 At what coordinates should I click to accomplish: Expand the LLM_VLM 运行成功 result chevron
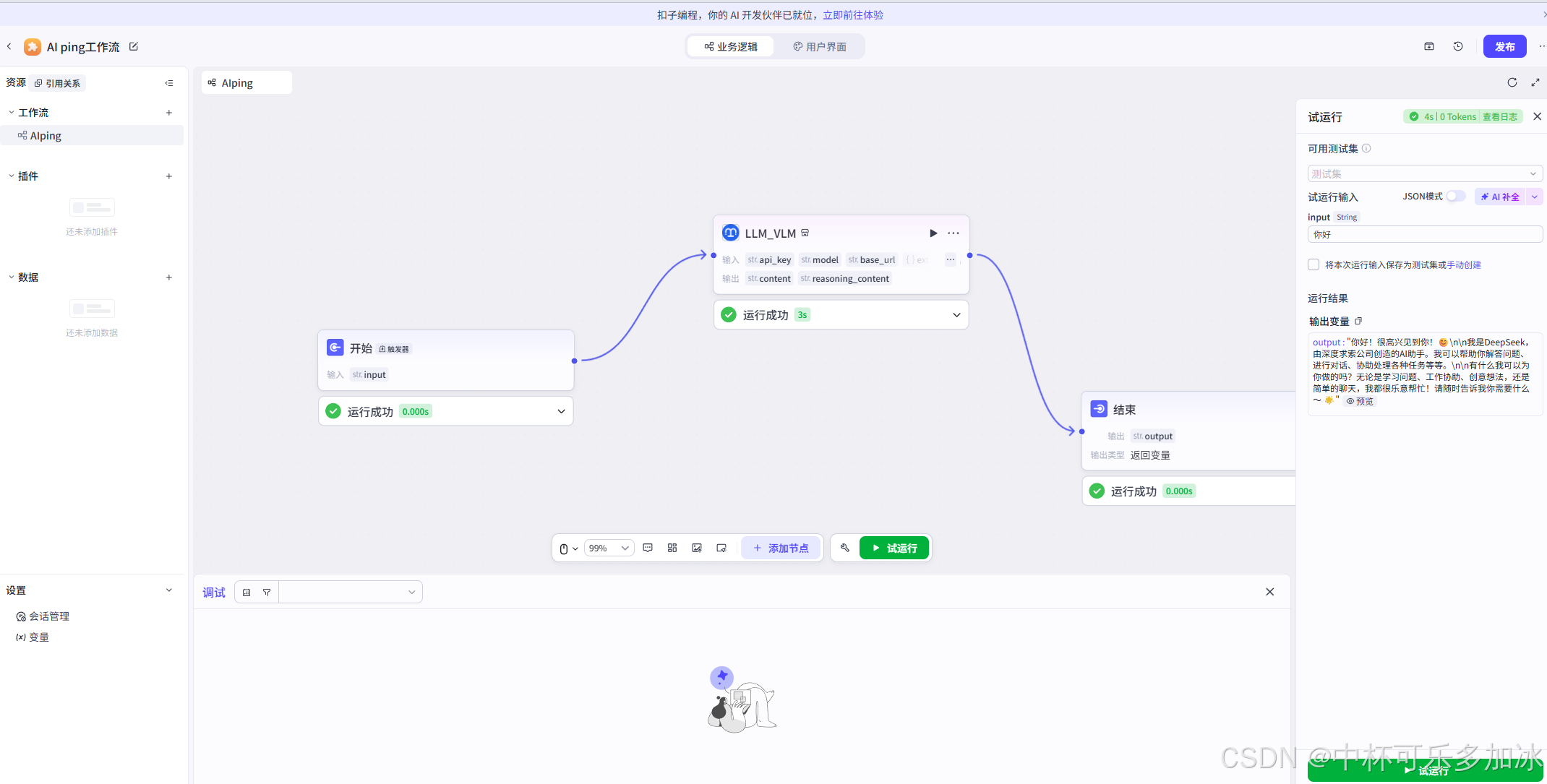(x=956, y=315)
